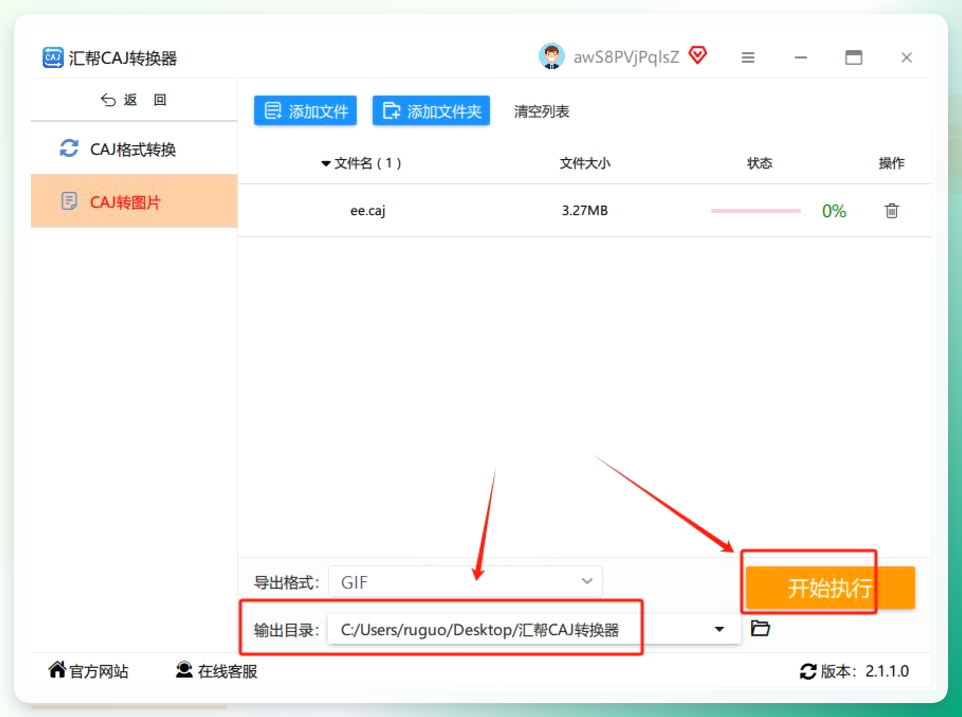Open the hamburger menu in title bar
This screenshot has width=962, height=717.
pyautogui.click(x=747, y=58)
